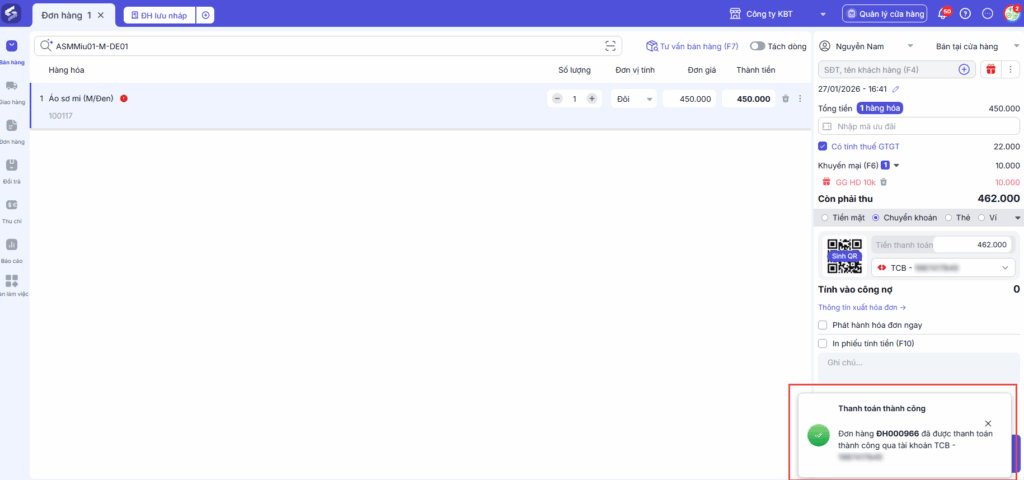The height and width of the screenshot is (480, 1024).
Task: Open the Đôi unit dropdown
Action: click(634, 99)
